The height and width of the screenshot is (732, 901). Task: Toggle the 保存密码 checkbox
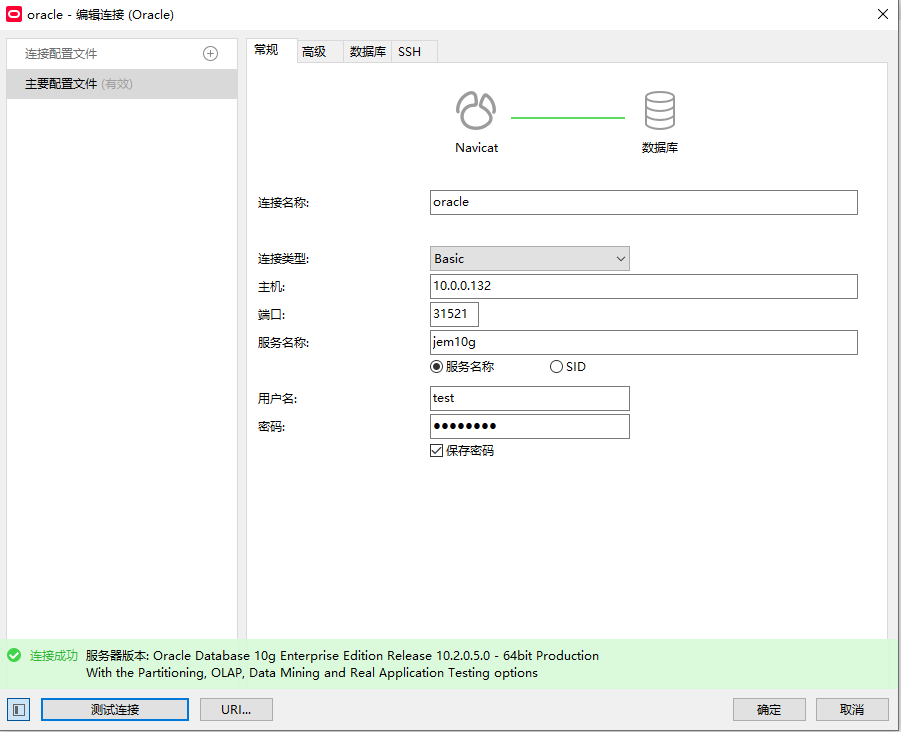click(x=437, y=450)
